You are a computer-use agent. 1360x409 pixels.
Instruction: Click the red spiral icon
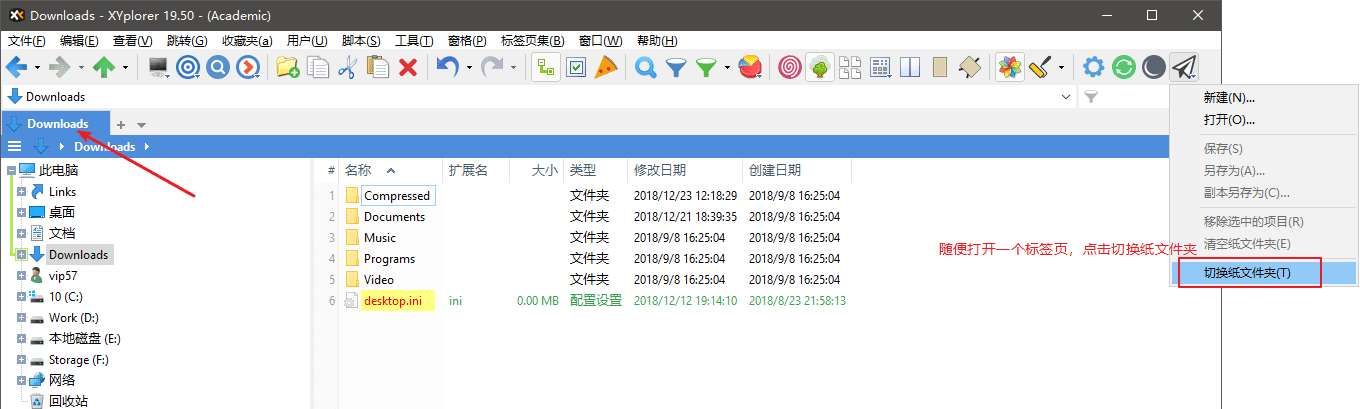point(790,67)
